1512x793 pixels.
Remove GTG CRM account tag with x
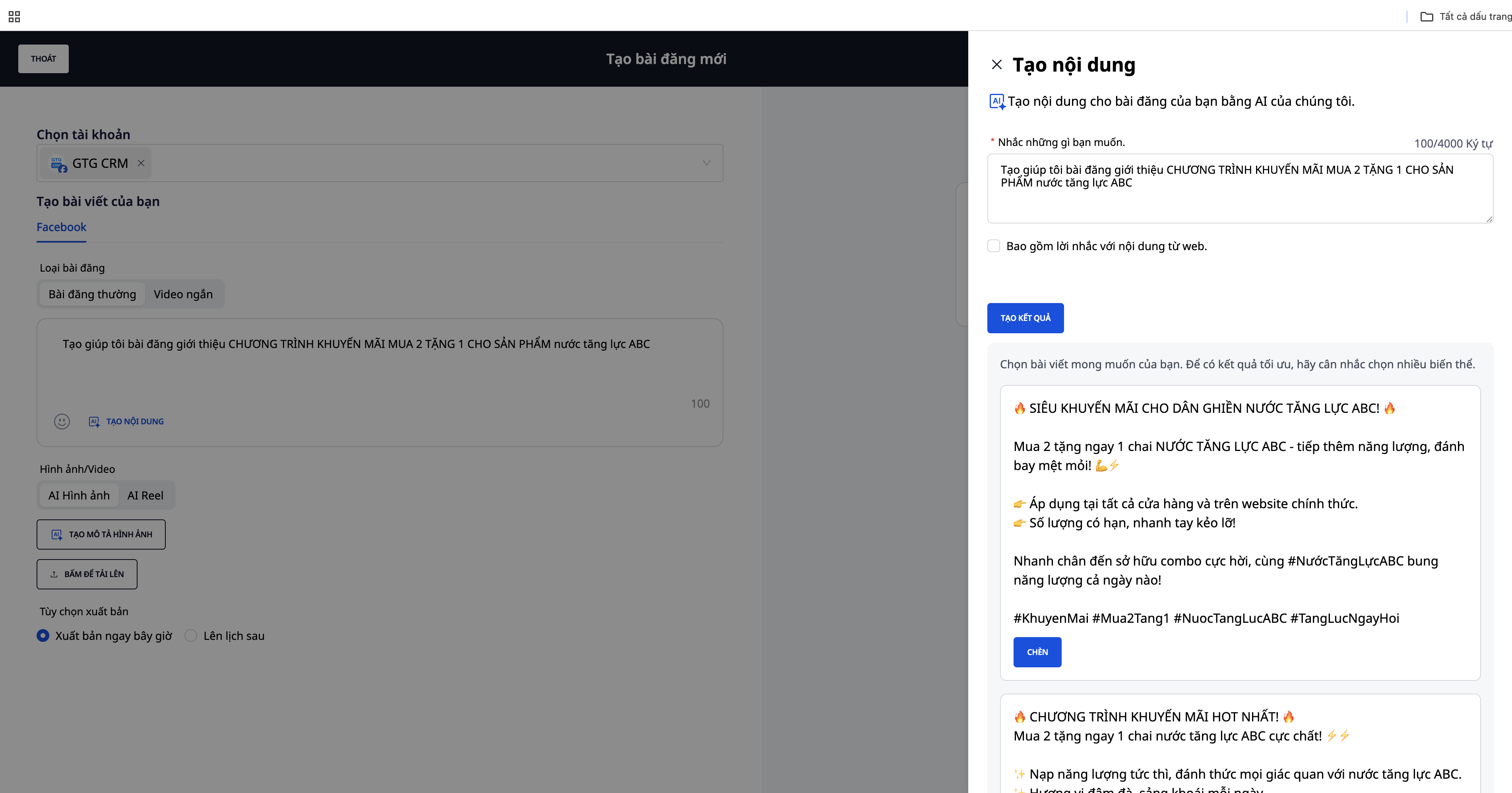(x=141, y=163)
